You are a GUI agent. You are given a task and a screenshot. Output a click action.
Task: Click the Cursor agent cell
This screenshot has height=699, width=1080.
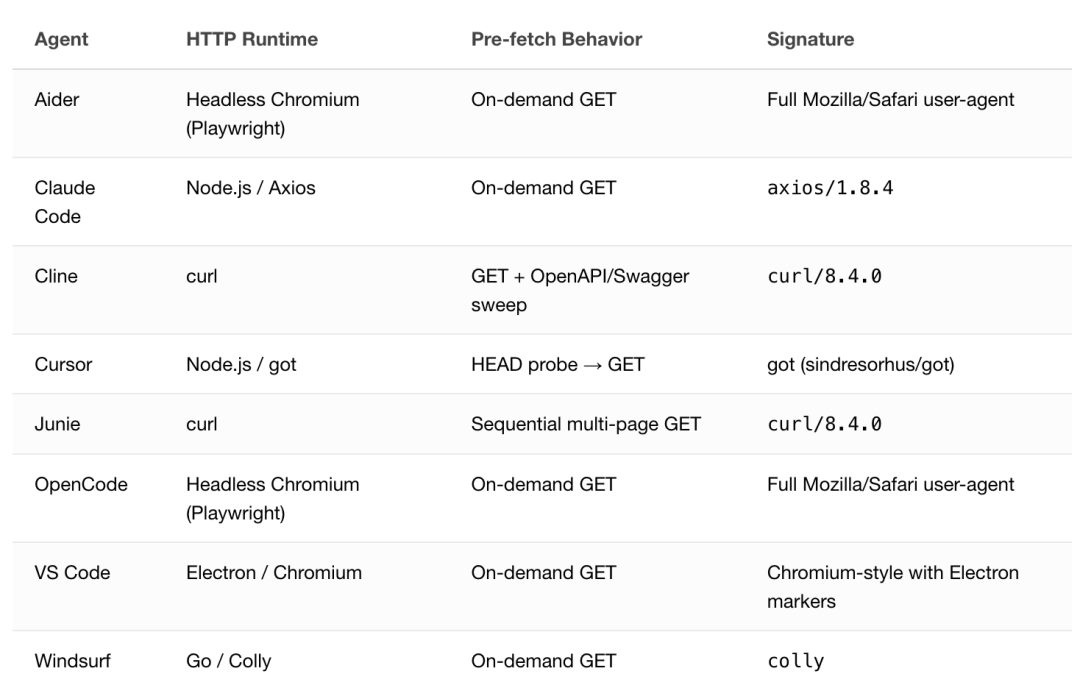point(63,364)
